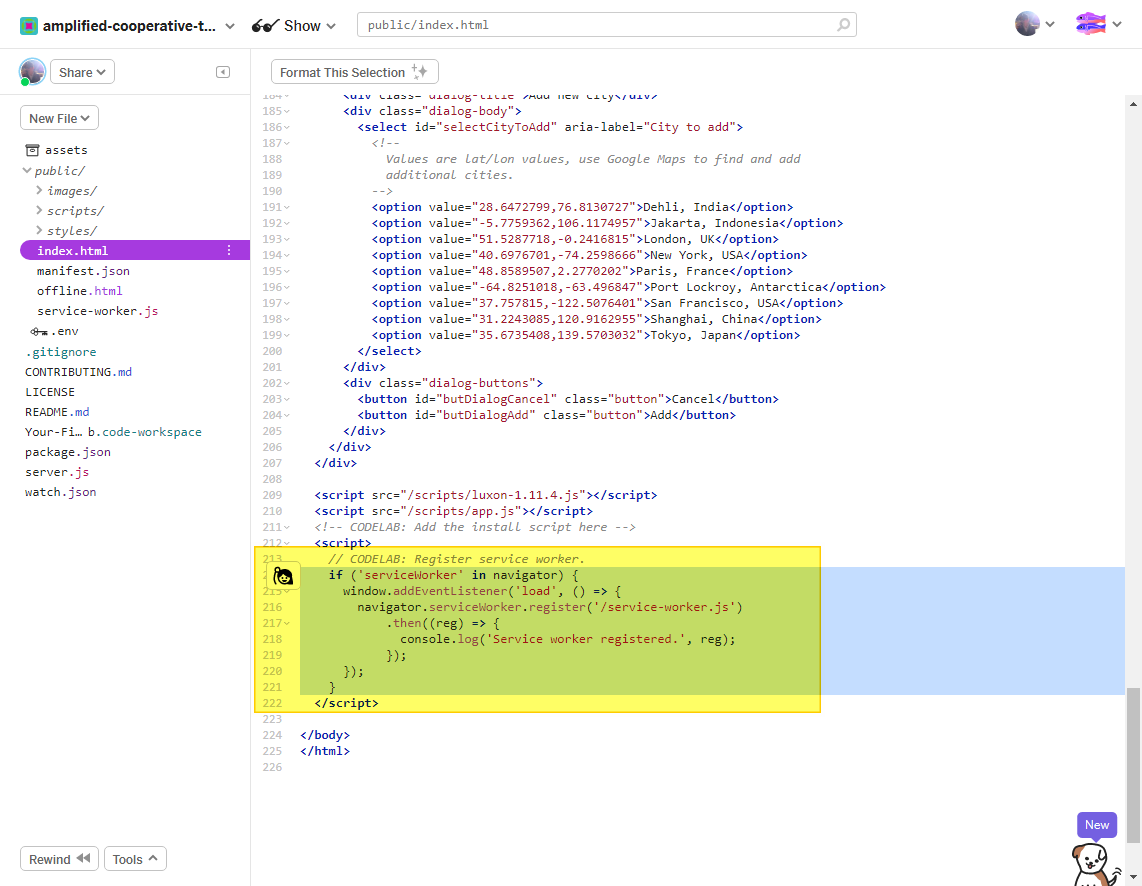Image resolution: width=1142 pixels, height=886 pixels.
Task: Click the file search input field
Action: pos(606,25)
